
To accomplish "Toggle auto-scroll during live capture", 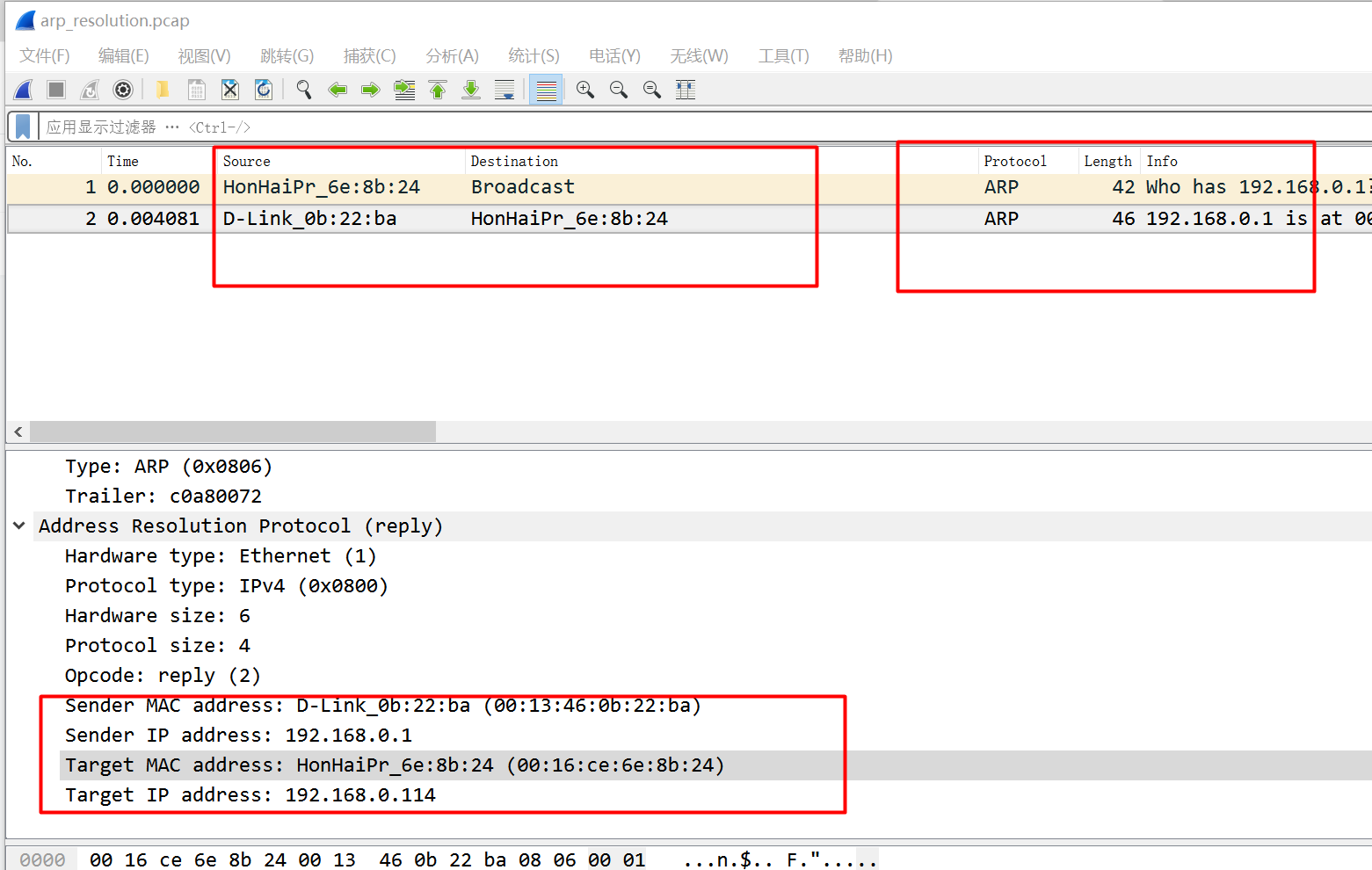I will [505, 90].
